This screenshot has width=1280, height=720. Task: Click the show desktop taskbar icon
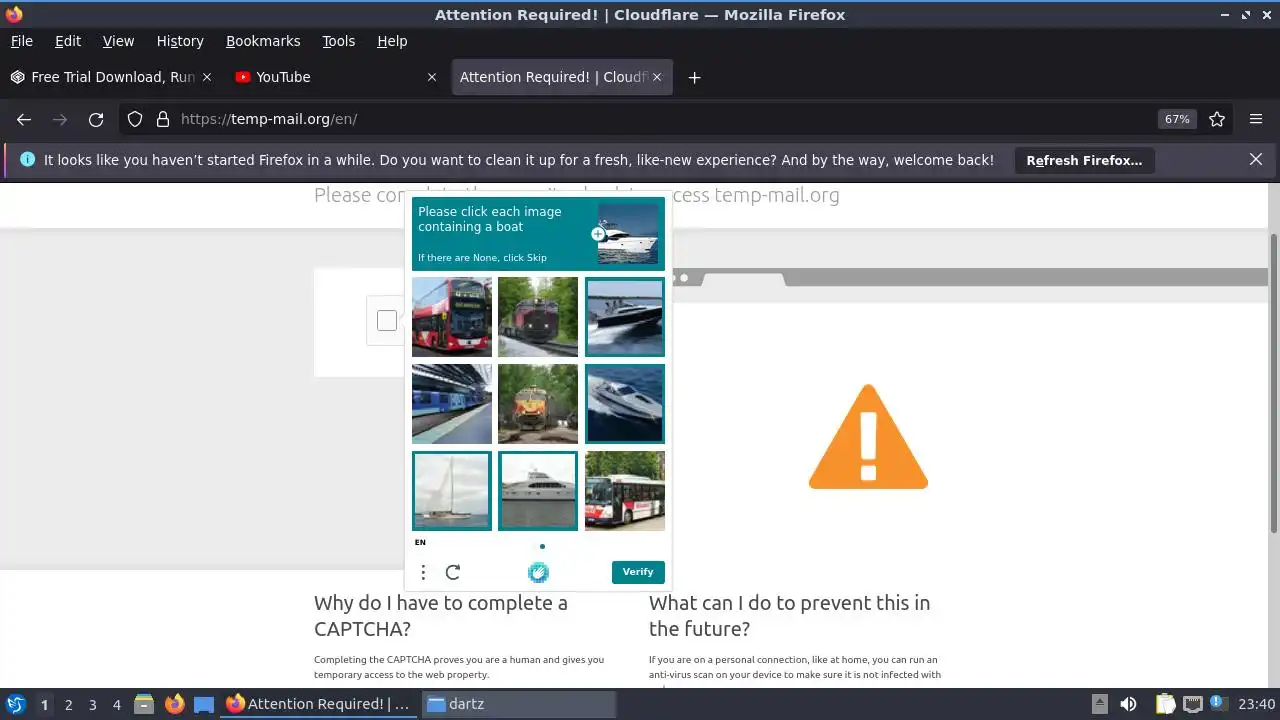click(x=204, y=704)
